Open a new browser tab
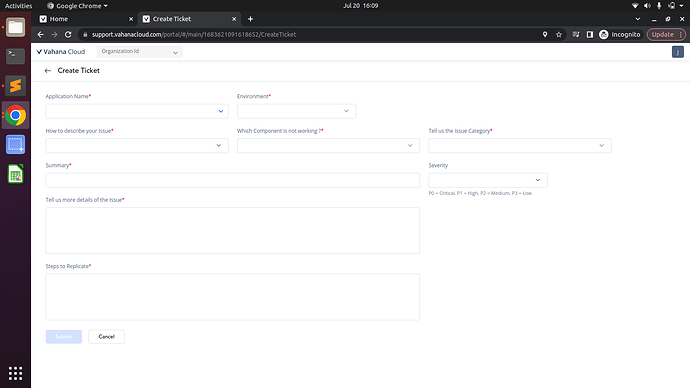The height and width of the screenshot is (388, 690). 250,19
